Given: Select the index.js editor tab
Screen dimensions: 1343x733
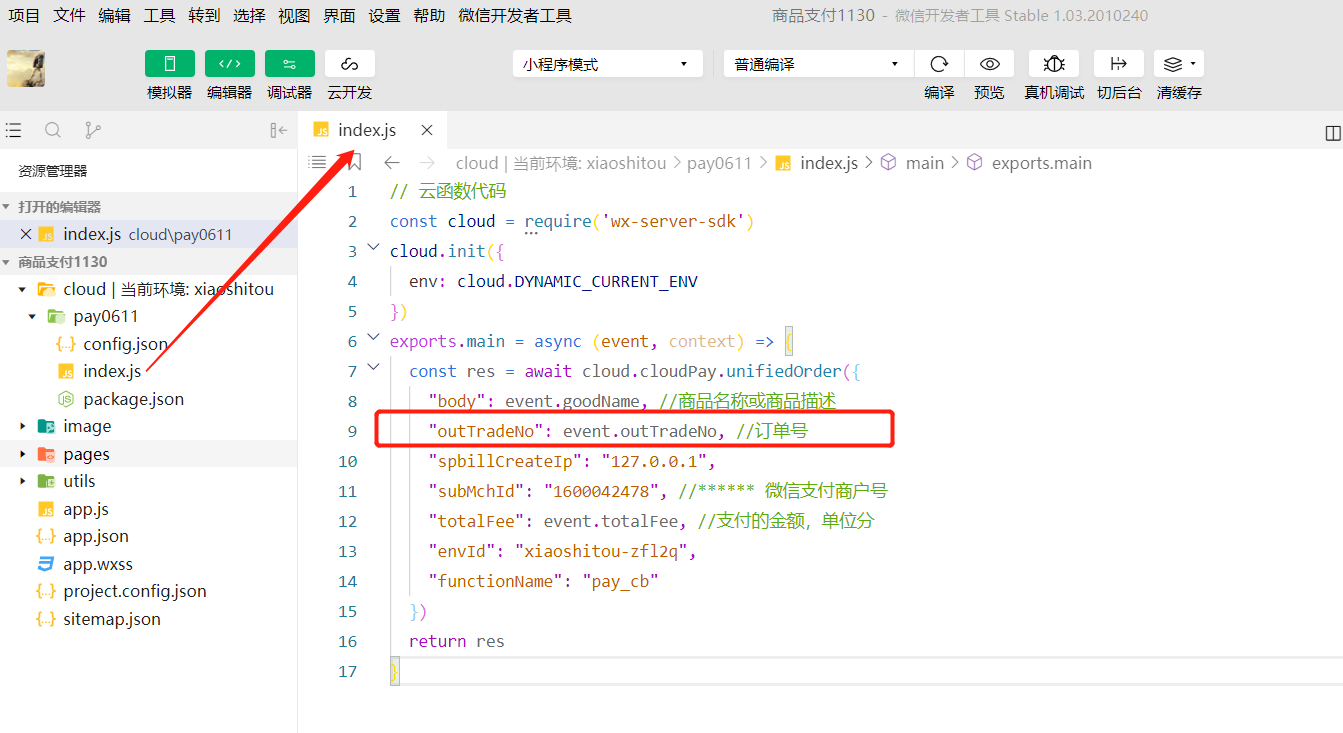Looking at the screenshot, I should pyautogui.click(x=367, y=130).
